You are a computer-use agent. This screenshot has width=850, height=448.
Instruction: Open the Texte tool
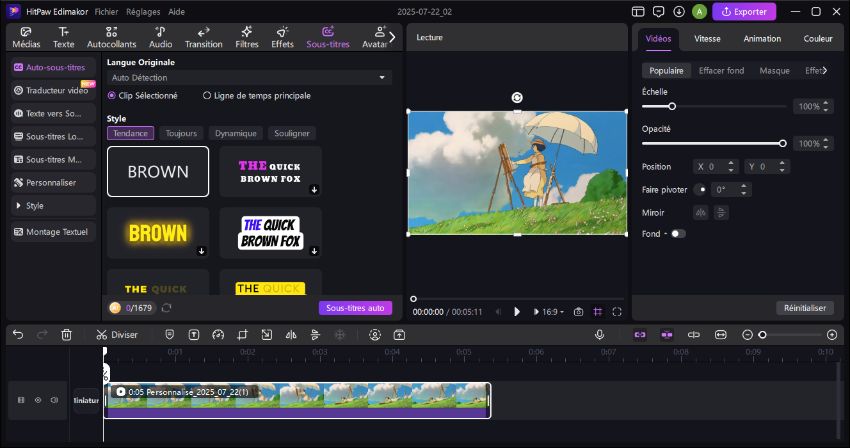pos(63,37)
